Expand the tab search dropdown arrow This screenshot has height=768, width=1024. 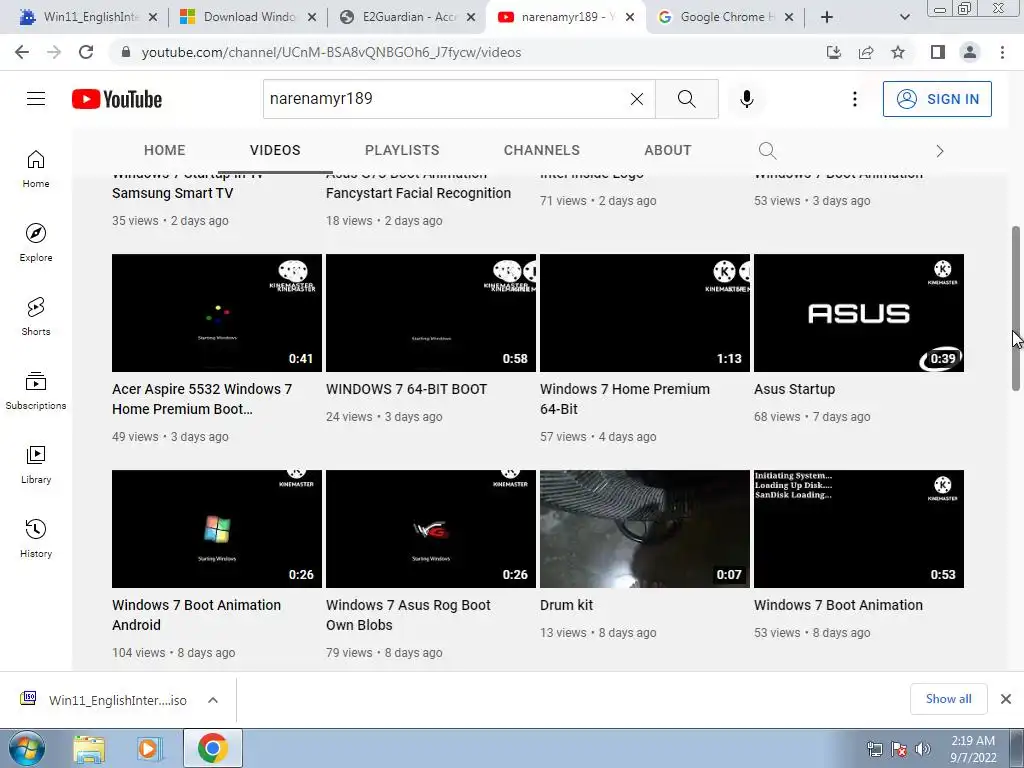pos(904,17)
